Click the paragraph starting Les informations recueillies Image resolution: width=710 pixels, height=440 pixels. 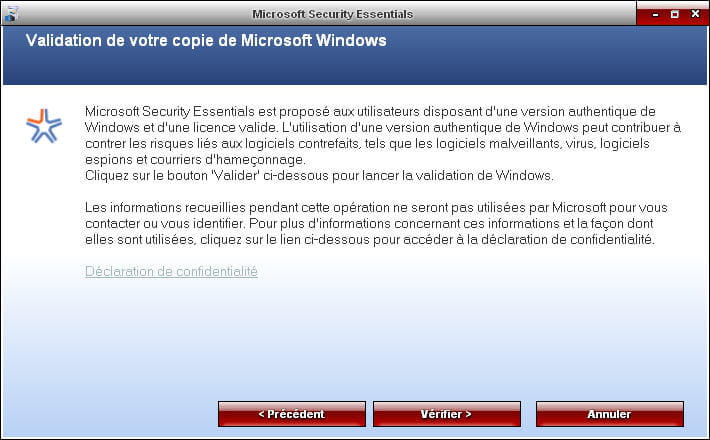[376, 224]
